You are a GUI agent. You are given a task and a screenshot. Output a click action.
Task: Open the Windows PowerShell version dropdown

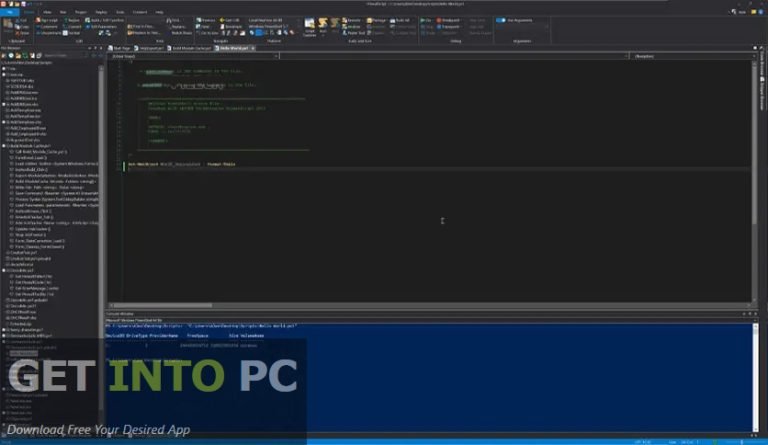[273, 26]
